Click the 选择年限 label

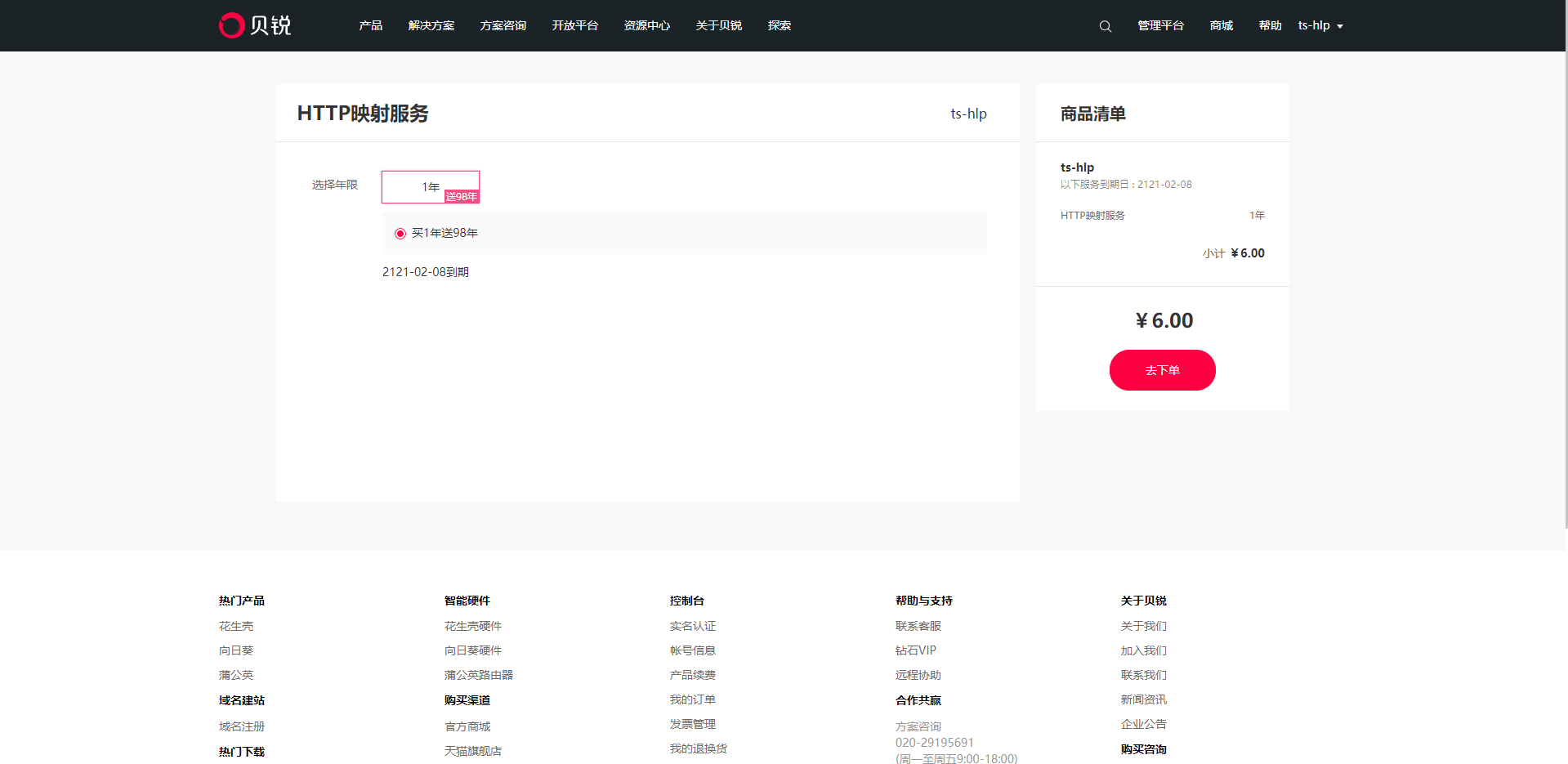(x=335, y=185)
